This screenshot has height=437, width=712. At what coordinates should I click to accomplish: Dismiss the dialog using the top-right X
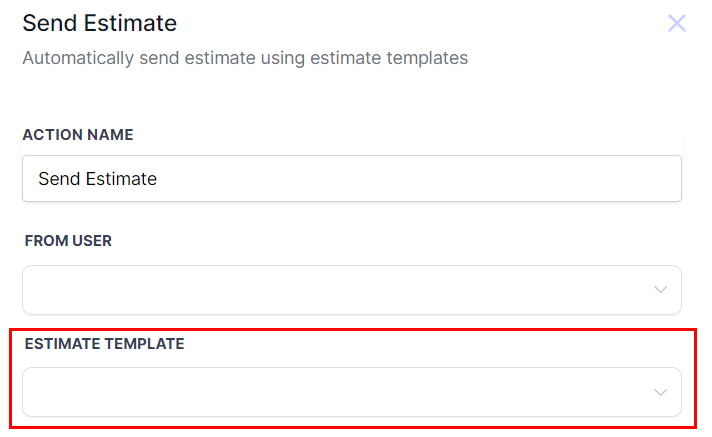coord(677,23)
